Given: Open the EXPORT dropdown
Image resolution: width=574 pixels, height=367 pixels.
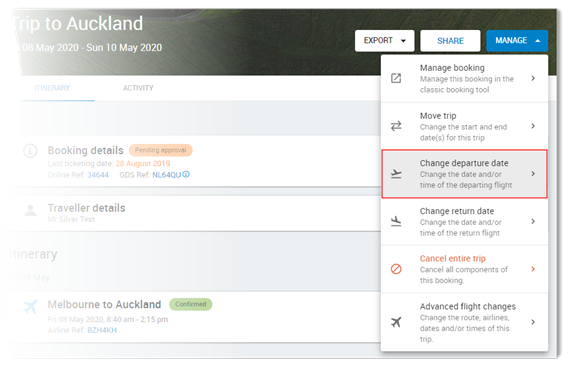Looking at the screenshot, I should [x=384, y=41].
